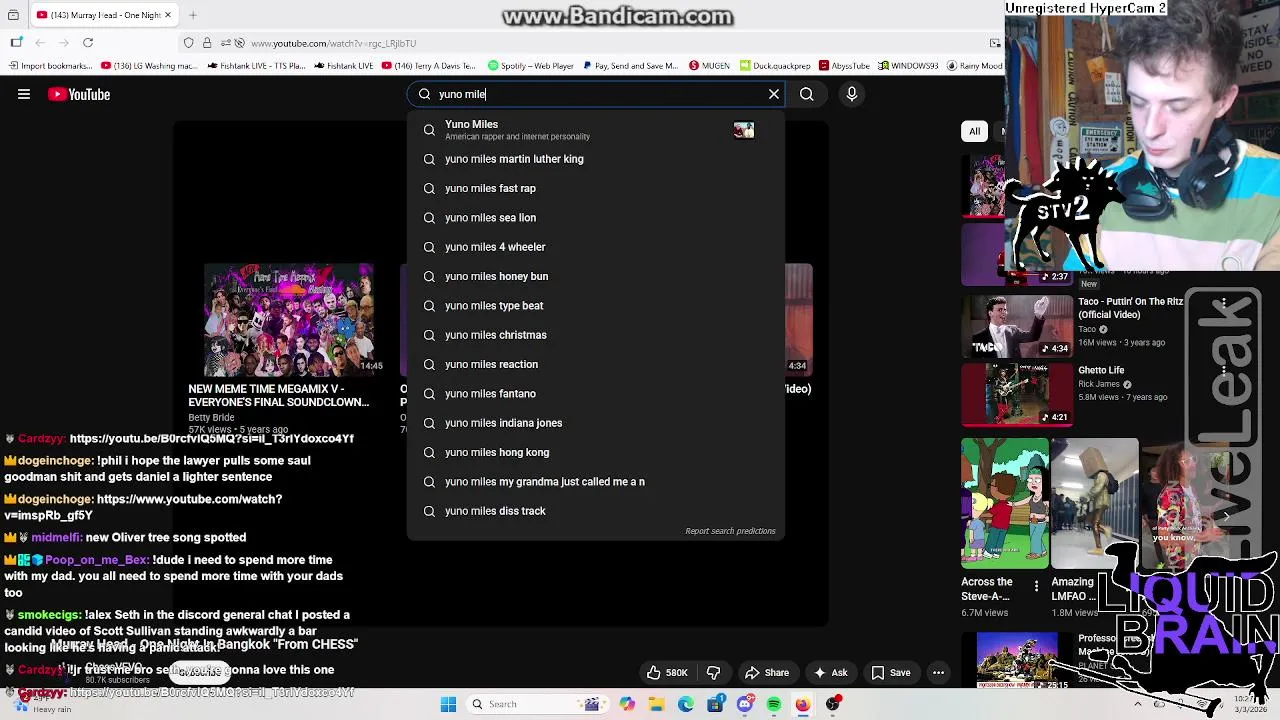Select suggestion 'yuno miles 4 wheeler'

coord(596,247)
